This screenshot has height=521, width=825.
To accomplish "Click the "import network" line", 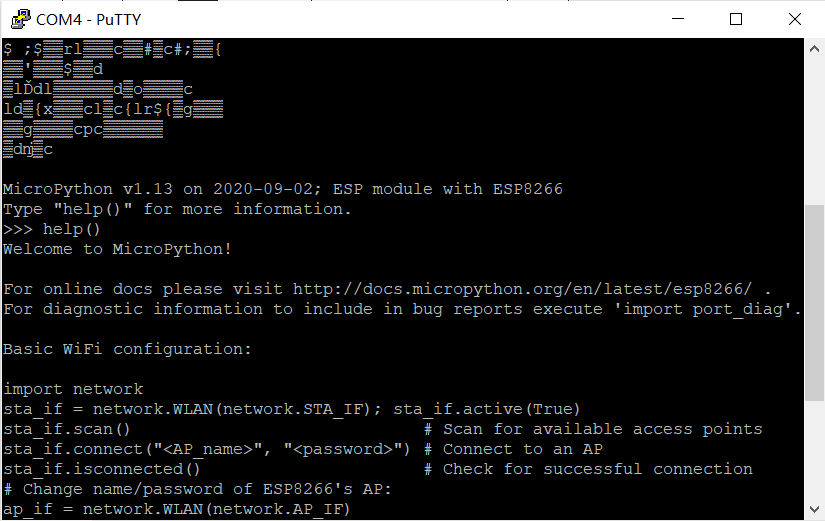I will point(73,389).
